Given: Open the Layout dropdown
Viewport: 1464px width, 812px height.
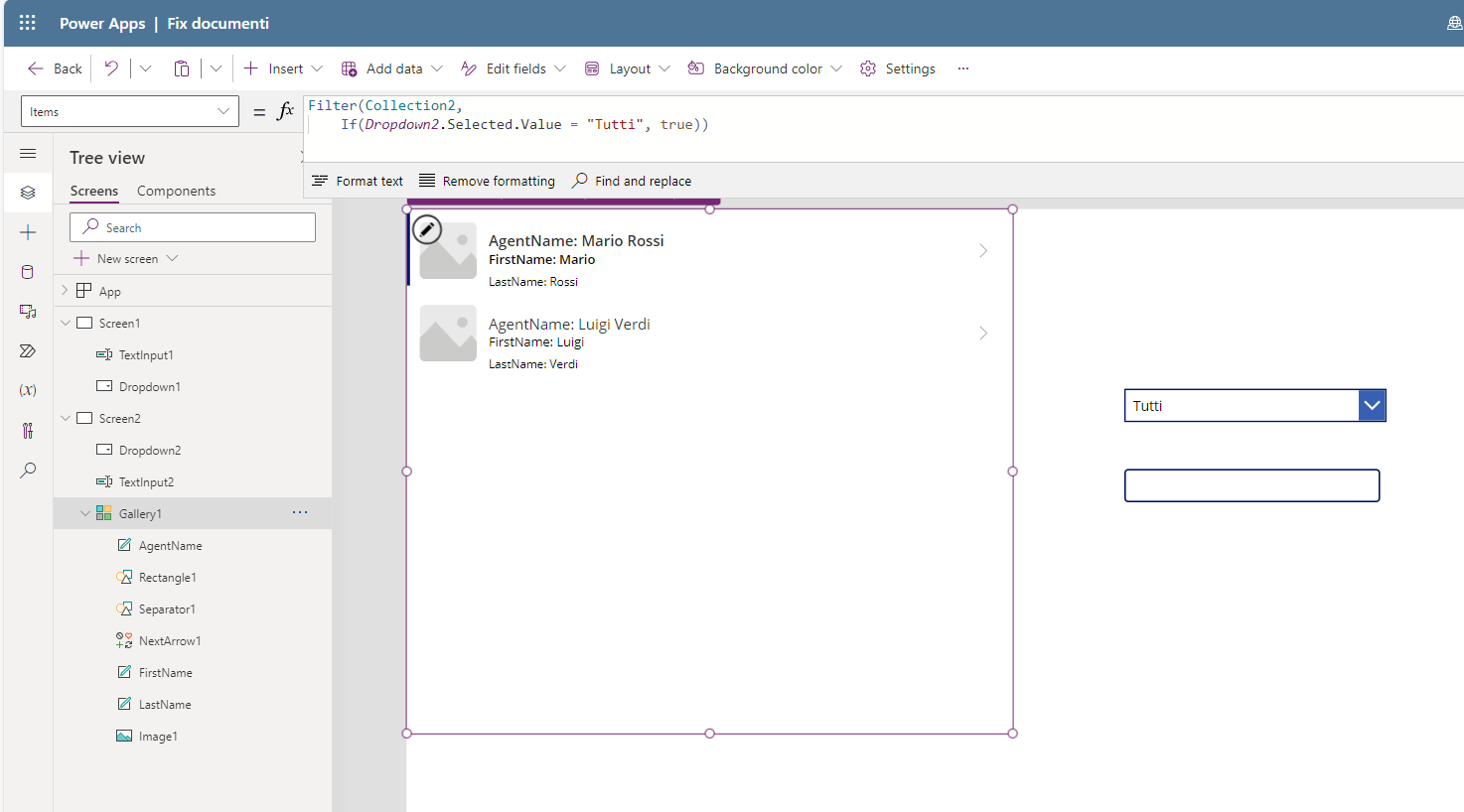Looking at the screenshot, I should click(x=627, y=68).
